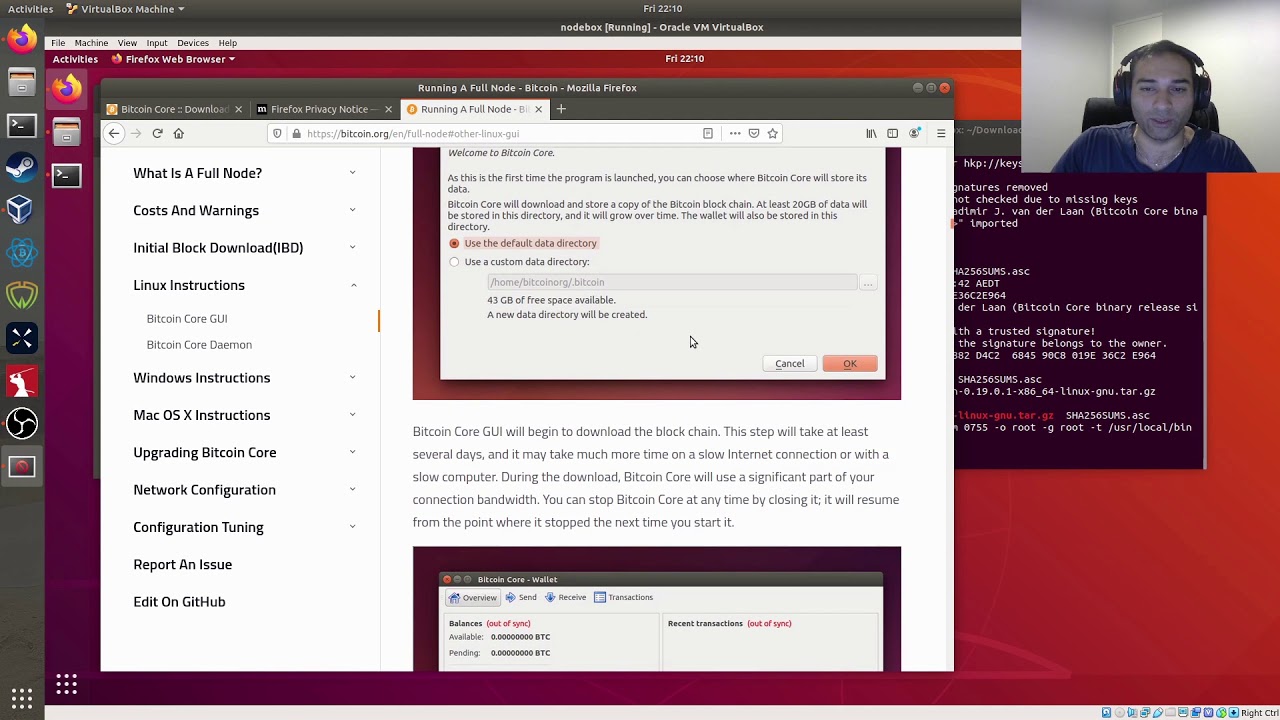Click OK in Bitcoin Core dialog image
Viewport: 1280px width, 720px height.
(850, 364)
